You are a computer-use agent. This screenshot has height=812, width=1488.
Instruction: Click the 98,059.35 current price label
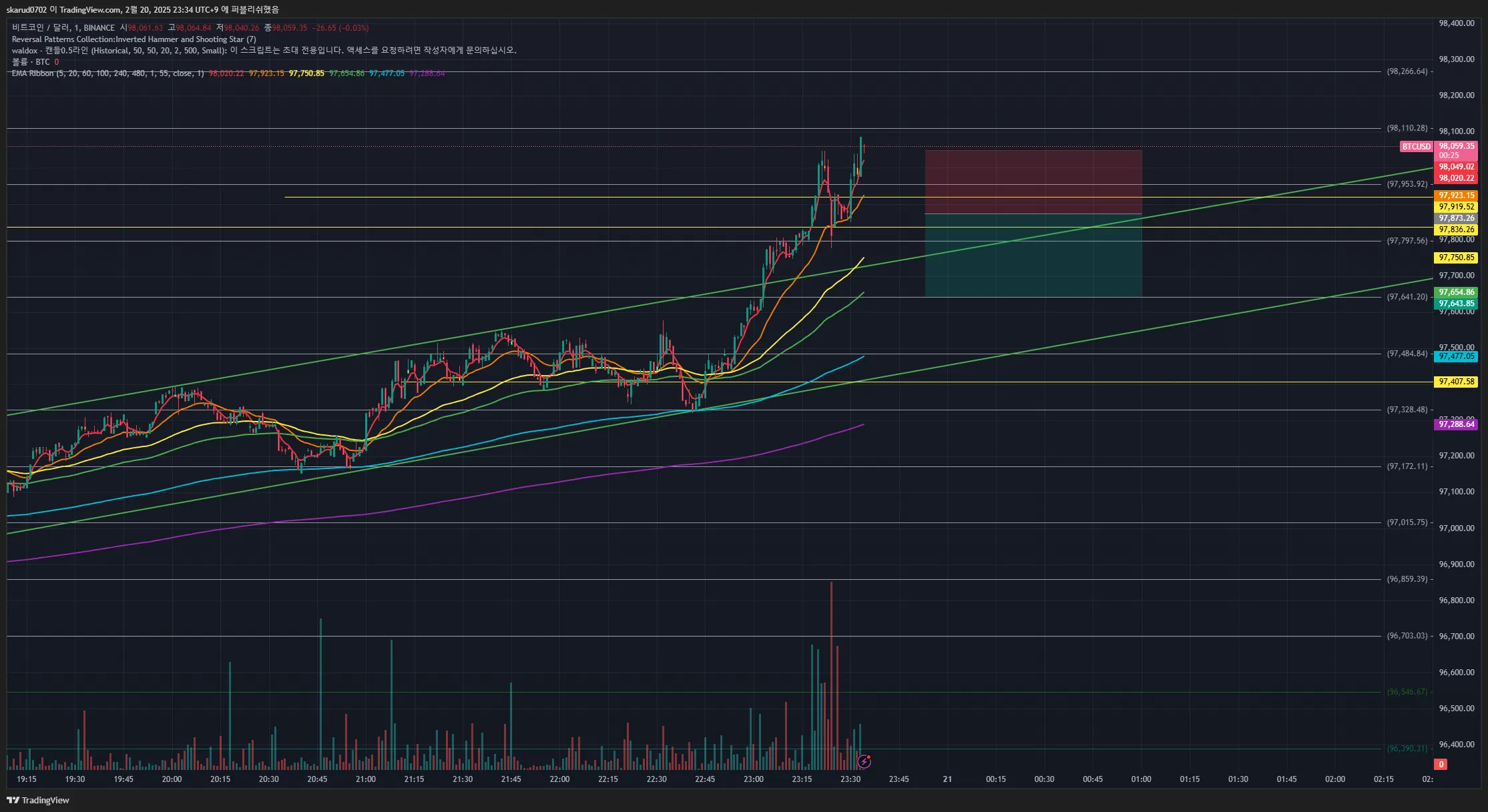[x=1457, y=146]
